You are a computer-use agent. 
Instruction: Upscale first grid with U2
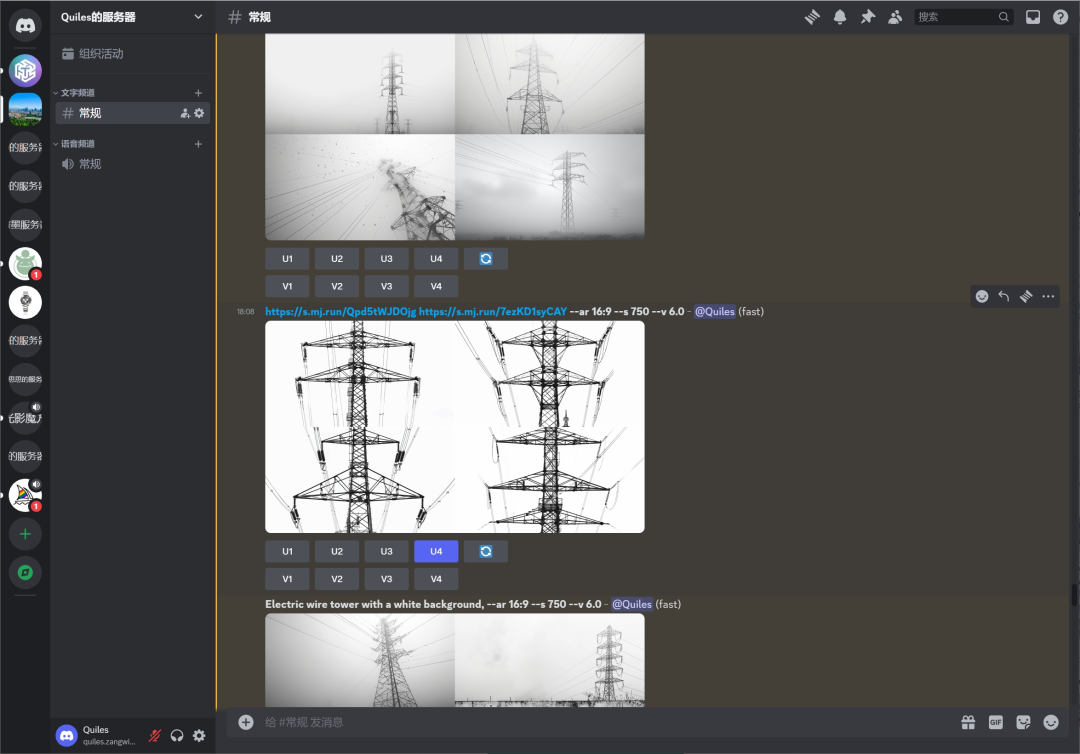tap(337, 259)
